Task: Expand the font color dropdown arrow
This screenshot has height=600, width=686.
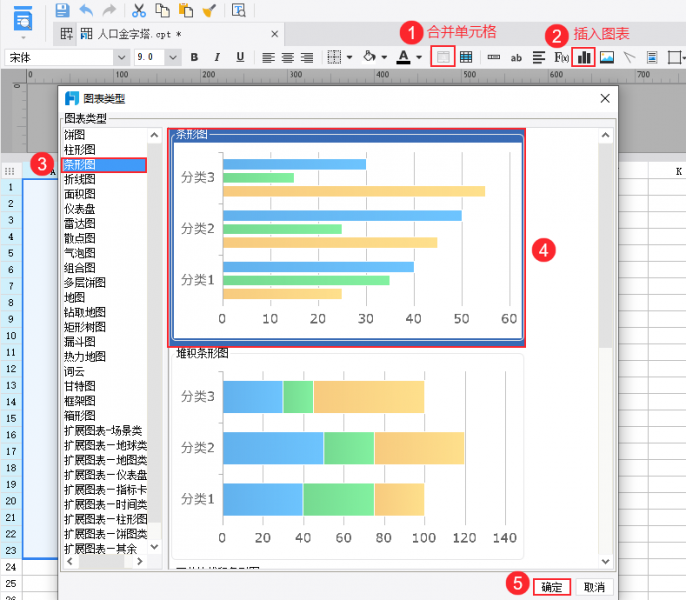Action: 419,57
